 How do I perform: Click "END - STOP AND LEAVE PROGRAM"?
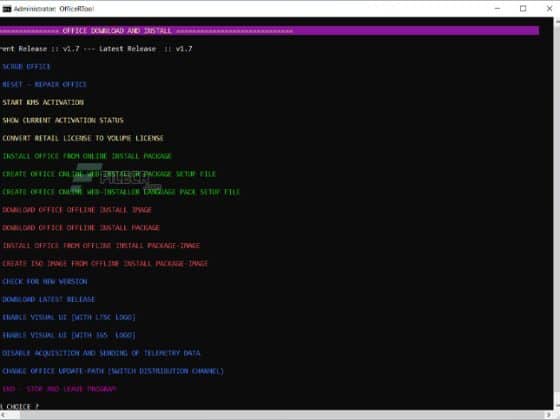point(60,389)
